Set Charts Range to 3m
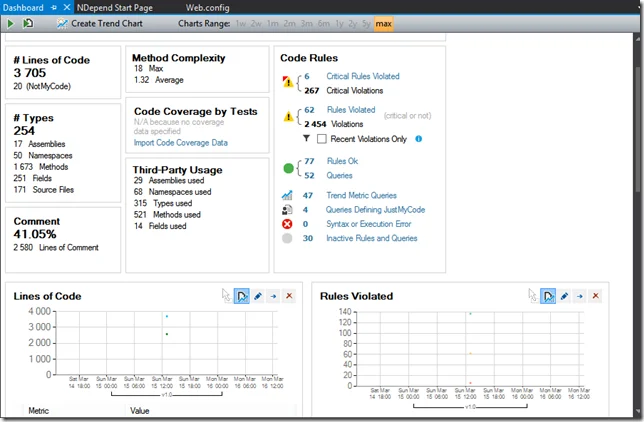The height and width of the screenshot is (422, 644). [x=306, y=24]
